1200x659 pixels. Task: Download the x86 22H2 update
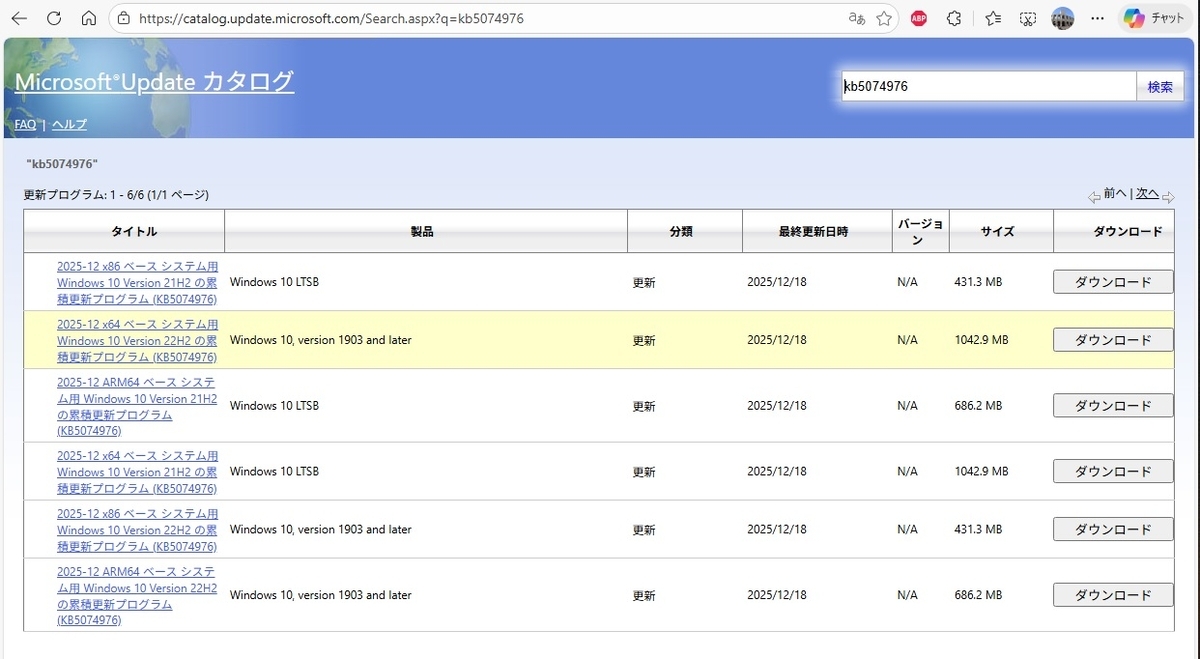click(x=1113, y=529)
